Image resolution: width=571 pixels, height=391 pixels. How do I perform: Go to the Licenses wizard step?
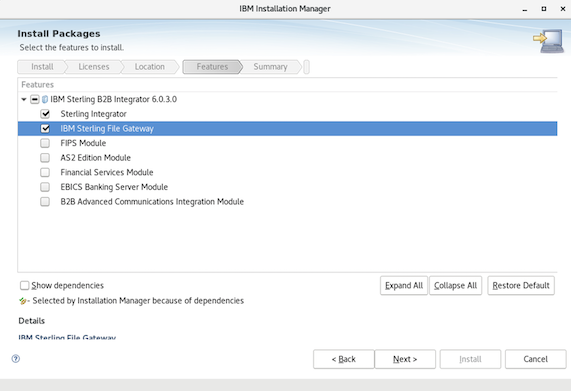pyautogui.click(x=94, y=67)
